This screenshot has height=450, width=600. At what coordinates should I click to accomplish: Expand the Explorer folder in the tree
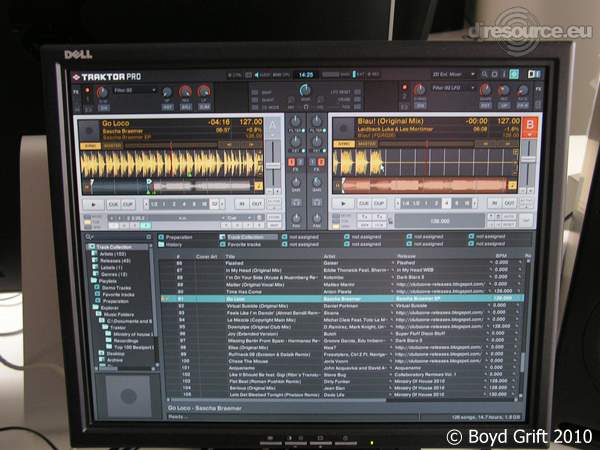coord(95,307)
